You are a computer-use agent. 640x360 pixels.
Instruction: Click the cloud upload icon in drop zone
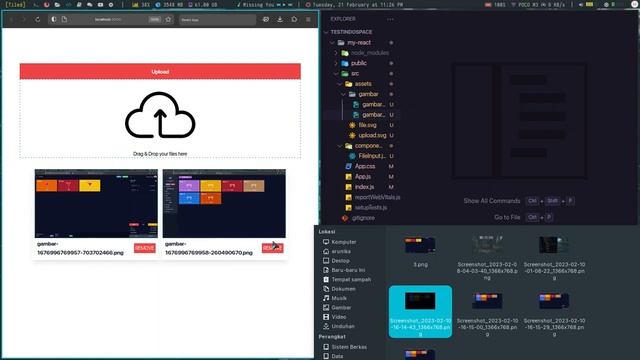point(160,115)
